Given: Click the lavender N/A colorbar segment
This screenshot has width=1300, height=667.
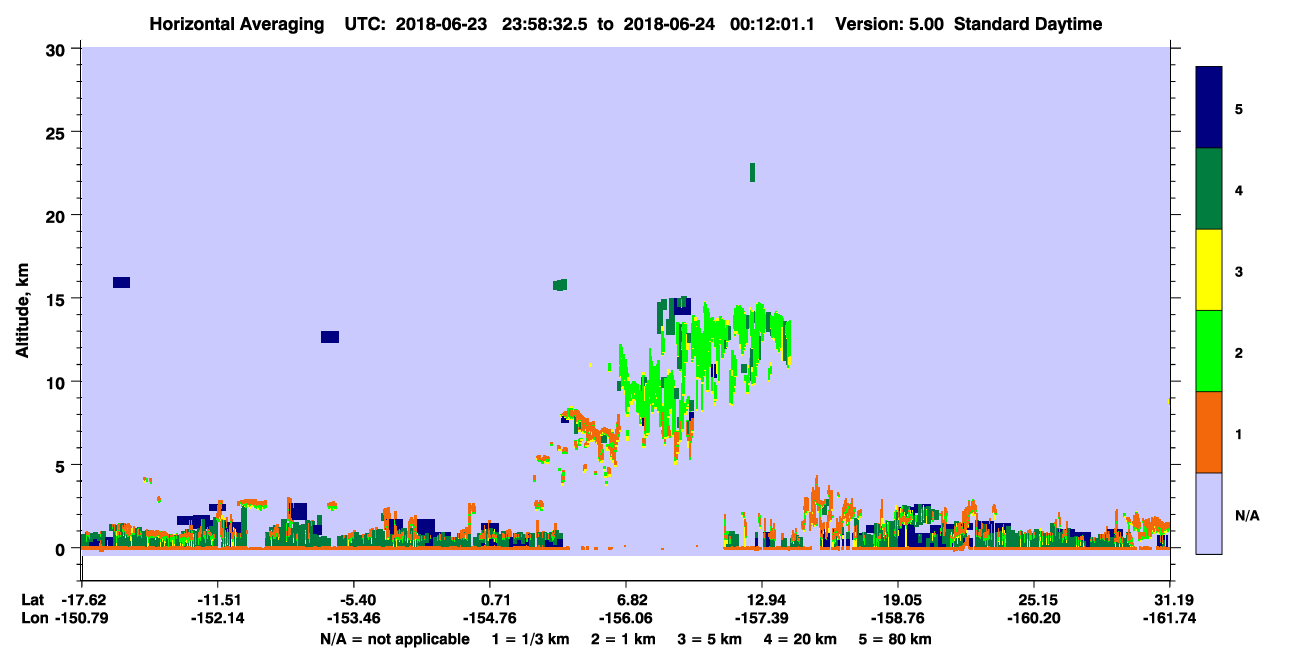Looking at the screenshot, I should coord(1209,513).
